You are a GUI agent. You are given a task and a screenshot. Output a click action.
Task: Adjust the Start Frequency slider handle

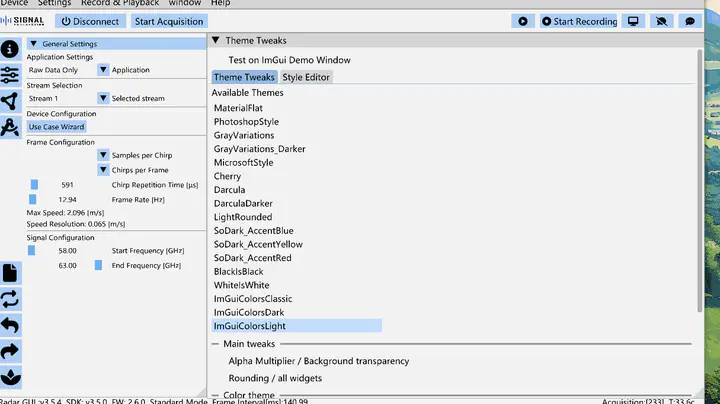pyautogui.click(x=31, y=250)
